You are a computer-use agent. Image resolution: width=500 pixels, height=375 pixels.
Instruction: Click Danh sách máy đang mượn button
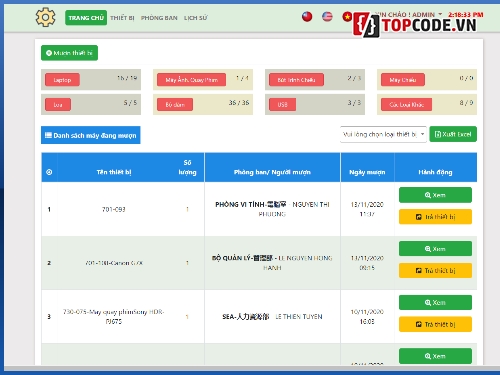pos(91,135)
